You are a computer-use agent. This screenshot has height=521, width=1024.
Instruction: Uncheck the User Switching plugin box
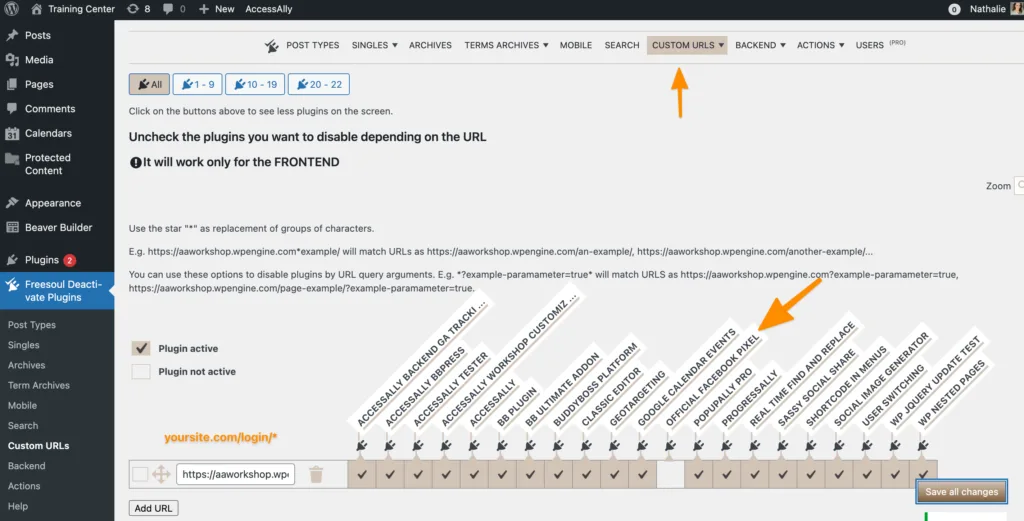(x=867, y=475)
